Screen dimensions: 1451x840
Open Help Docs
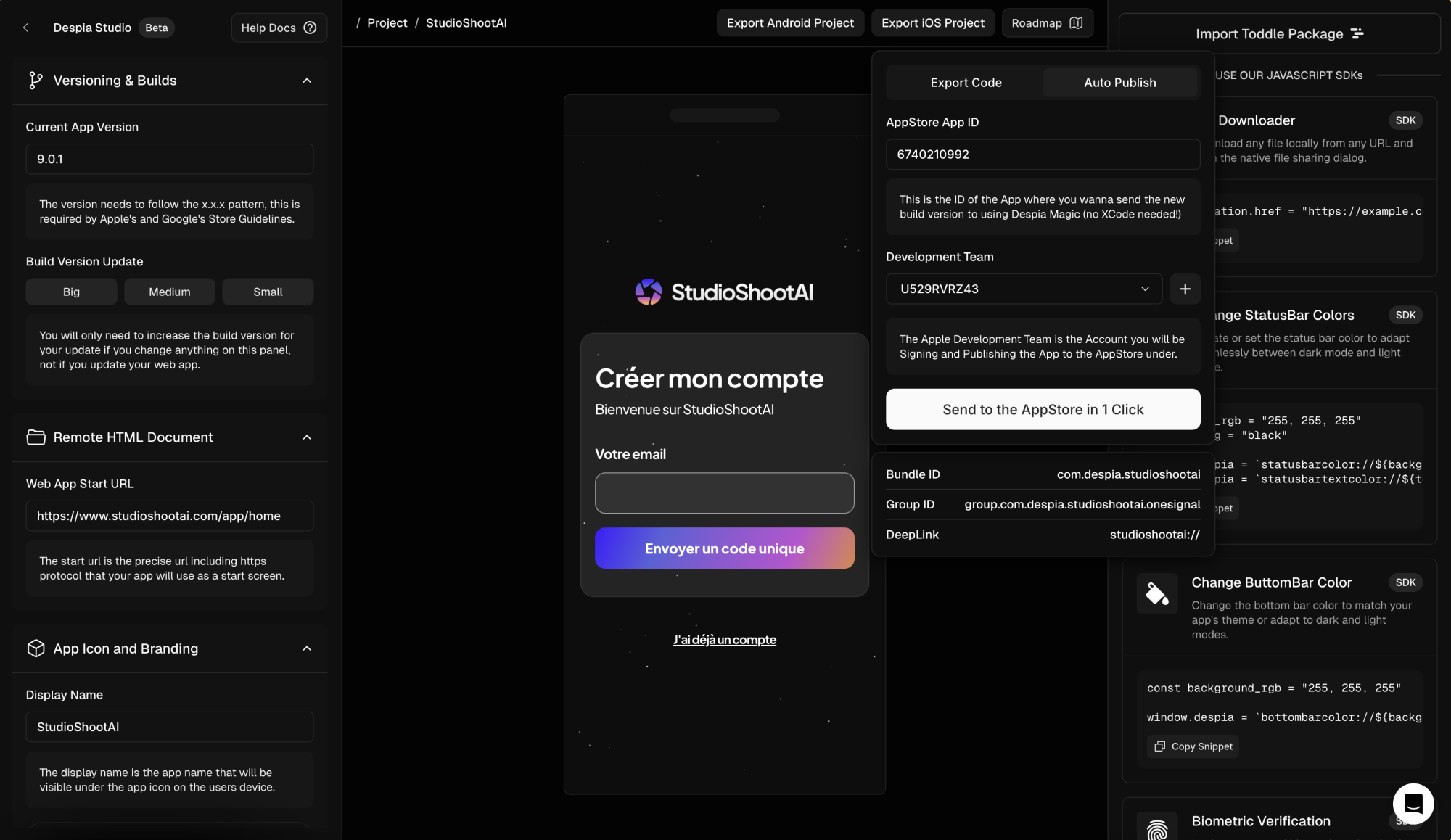(x=279, y=28)
